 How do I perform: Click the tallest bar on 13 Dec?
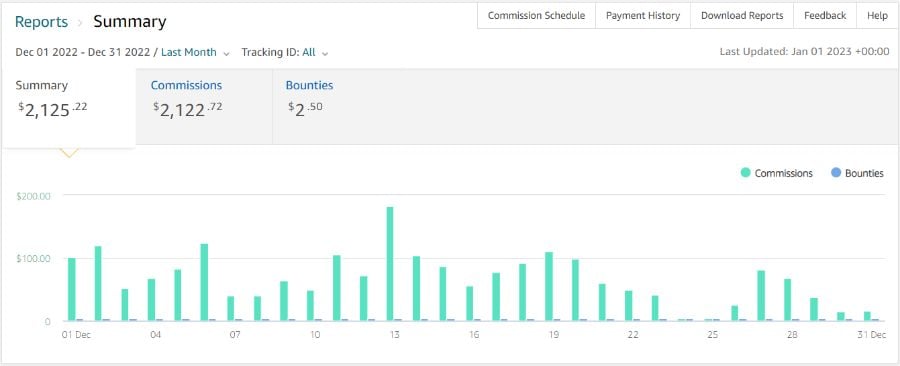[390, 263]
